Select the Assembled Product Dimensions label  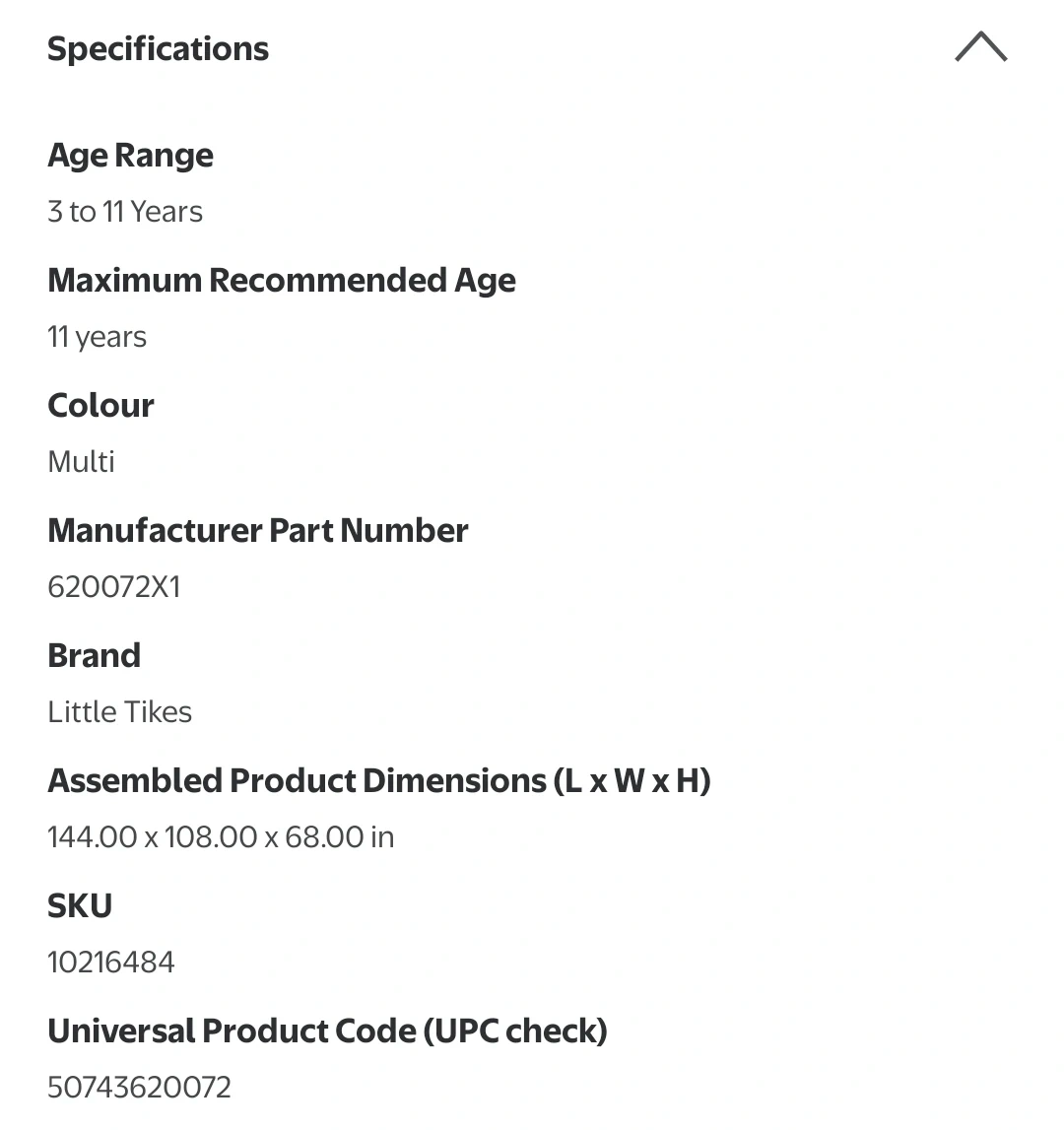[296, 781]
